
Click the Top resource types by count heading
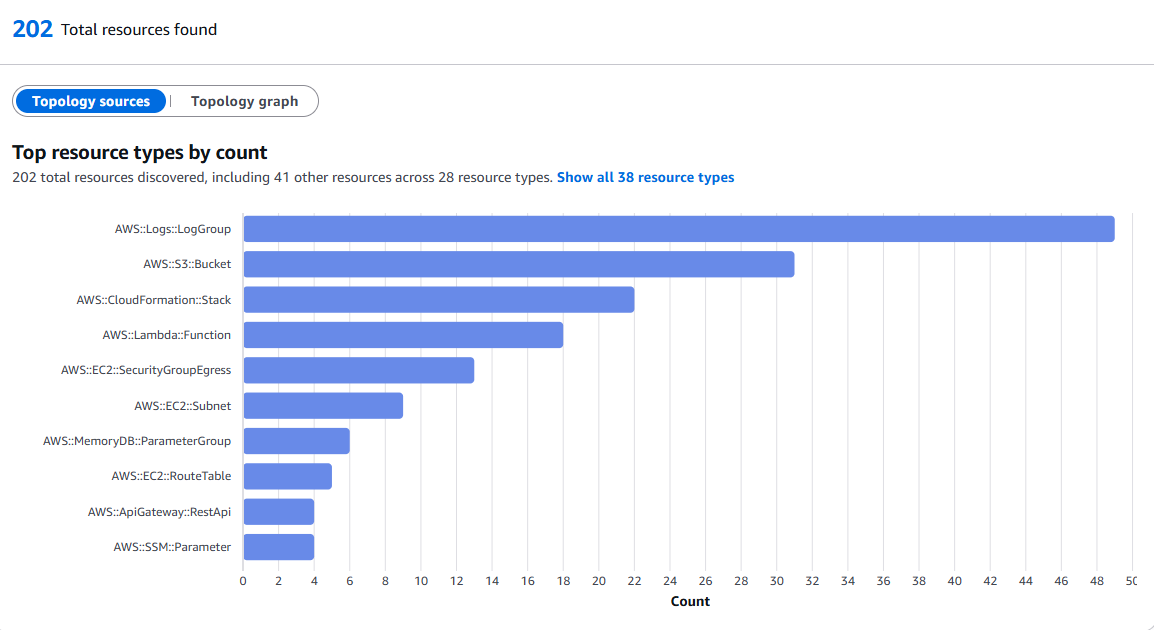140,153
